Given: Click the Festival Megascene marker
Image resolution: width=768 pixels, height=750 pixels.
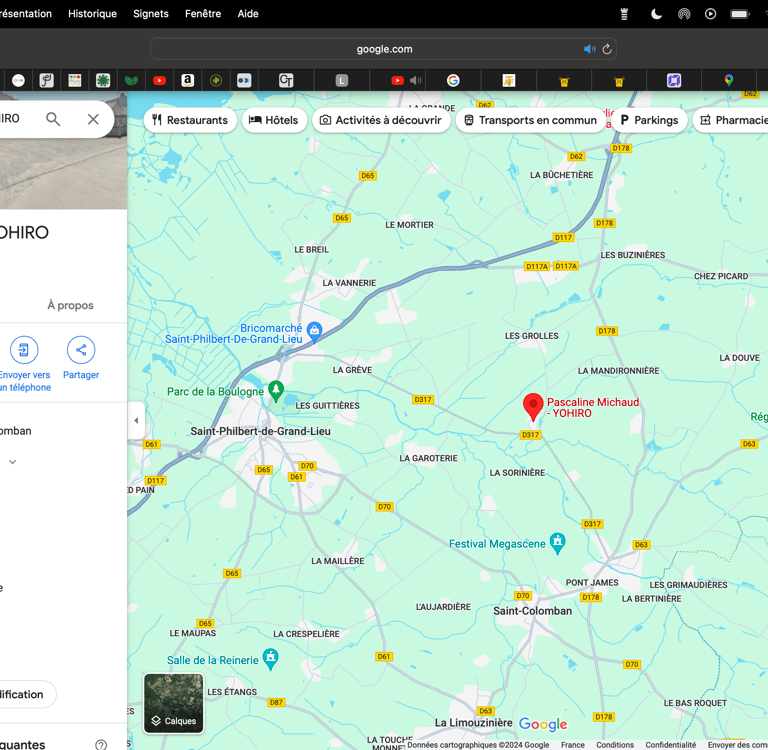Looking at the screenshot, I should point(557,543).
